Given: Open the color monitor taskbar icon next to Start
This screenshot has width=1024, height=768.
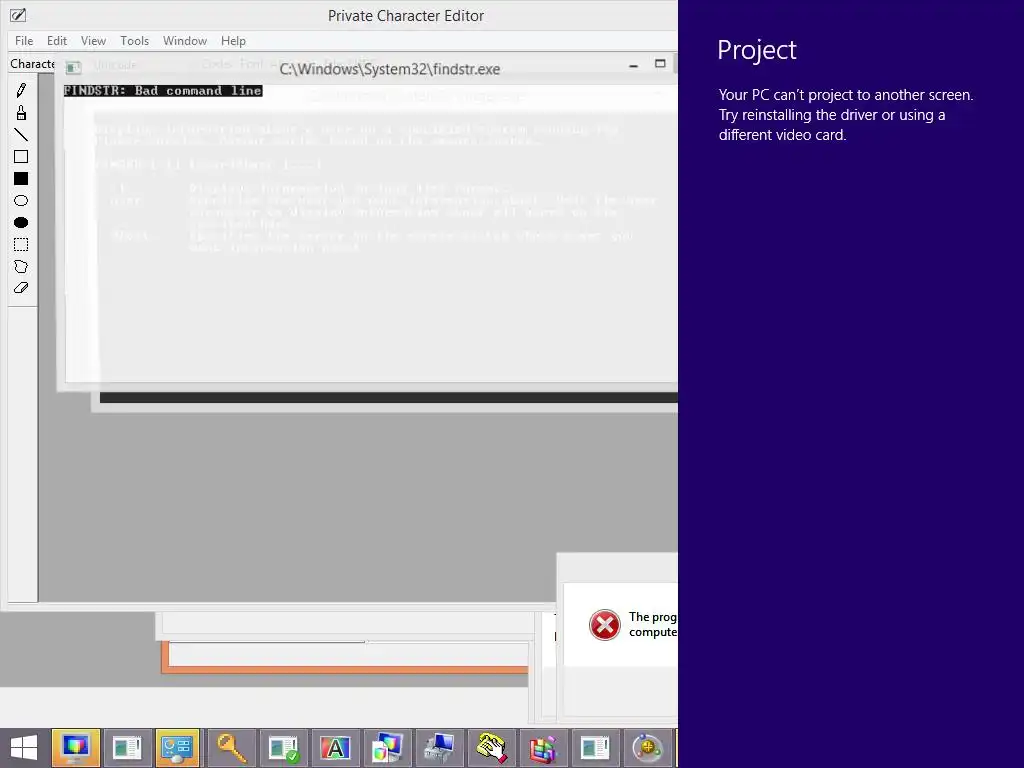Looking at the screenshot, I should (x=76, y=748).
